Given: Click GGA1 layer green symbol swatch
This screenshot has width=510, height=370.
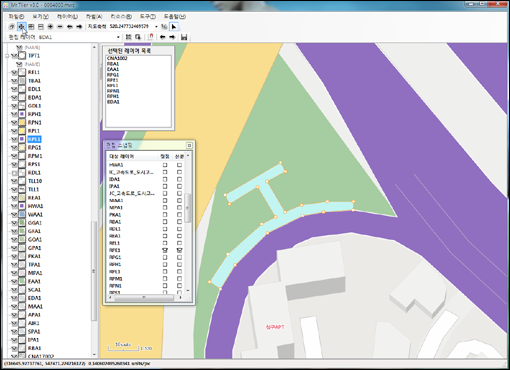Looking at the screenshot, I should (22, 223).
